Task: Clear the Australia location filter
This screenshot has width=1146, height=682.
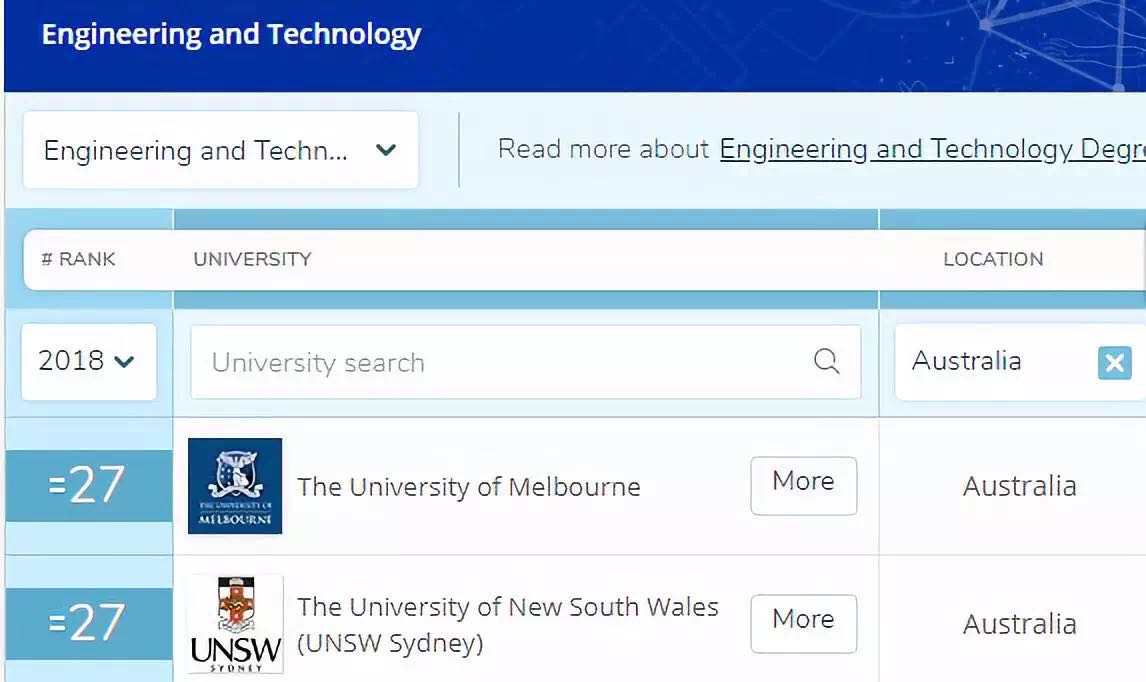Action: 1114,362
